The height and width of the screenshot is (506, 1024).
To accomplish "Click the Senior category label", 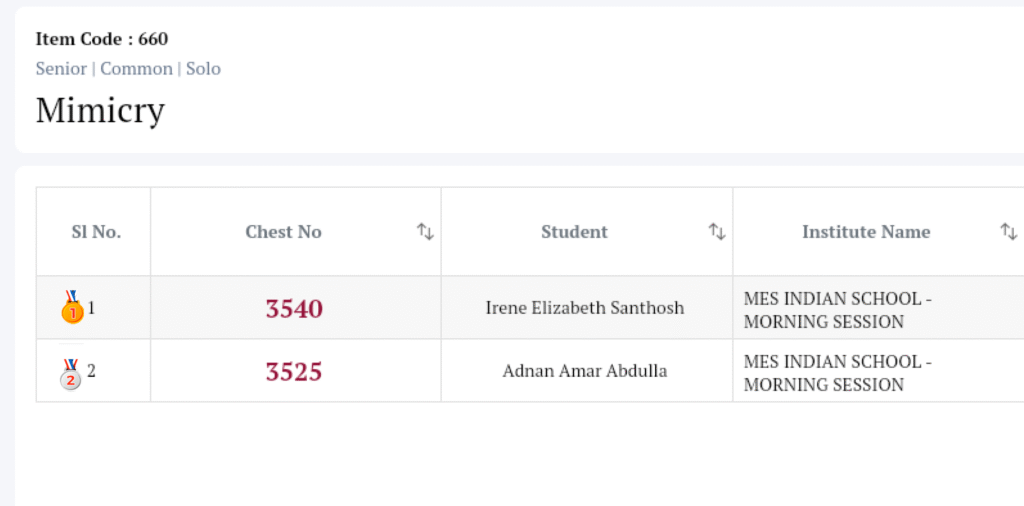I will 61,69.
